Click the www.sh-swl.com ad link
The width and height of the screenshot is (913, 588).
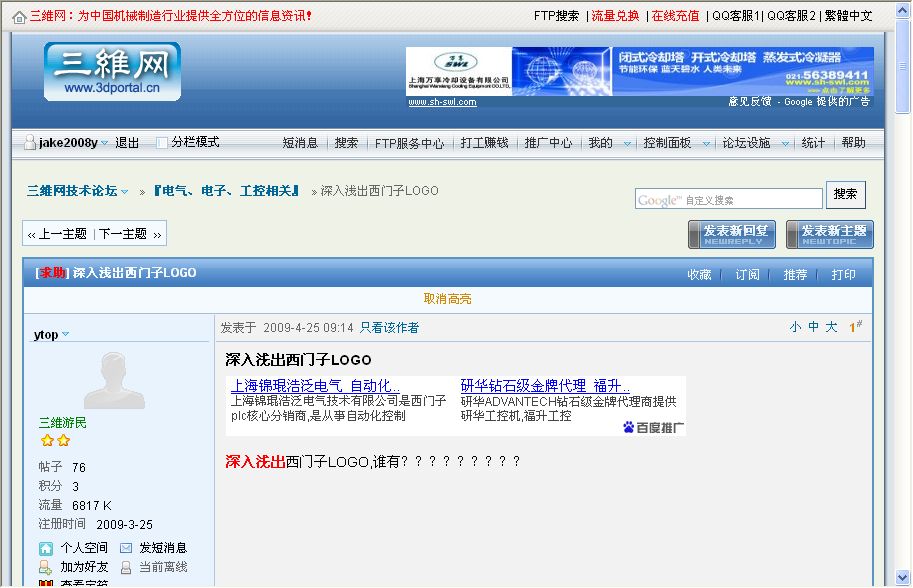(442, 102)
